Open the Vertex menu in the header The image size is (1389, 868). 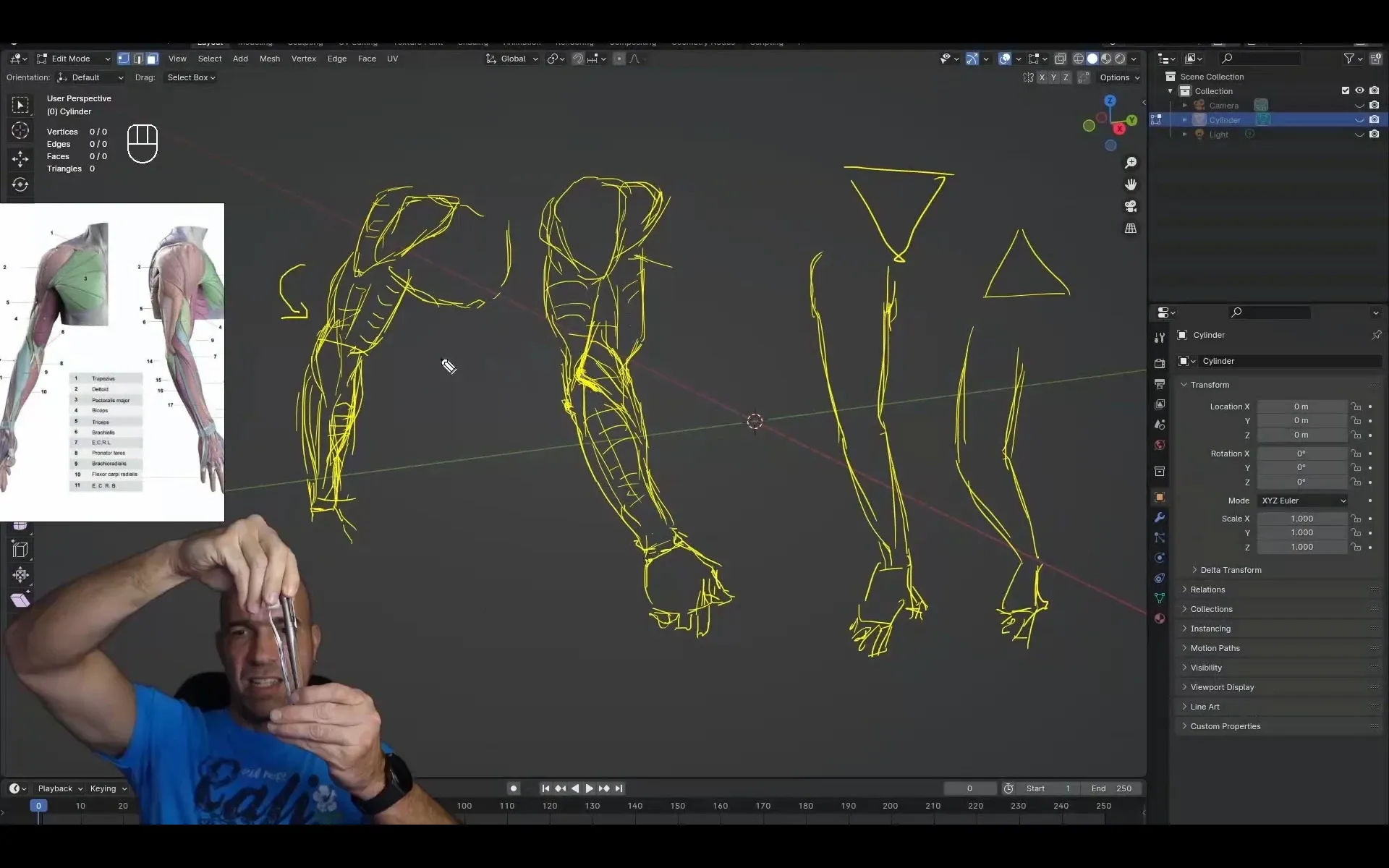click(304, 59)
